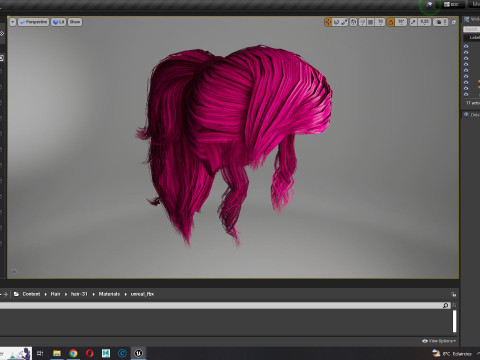
Task: Toggle surface snapping in viewport toolbar
Action: (x=363, y=22)
